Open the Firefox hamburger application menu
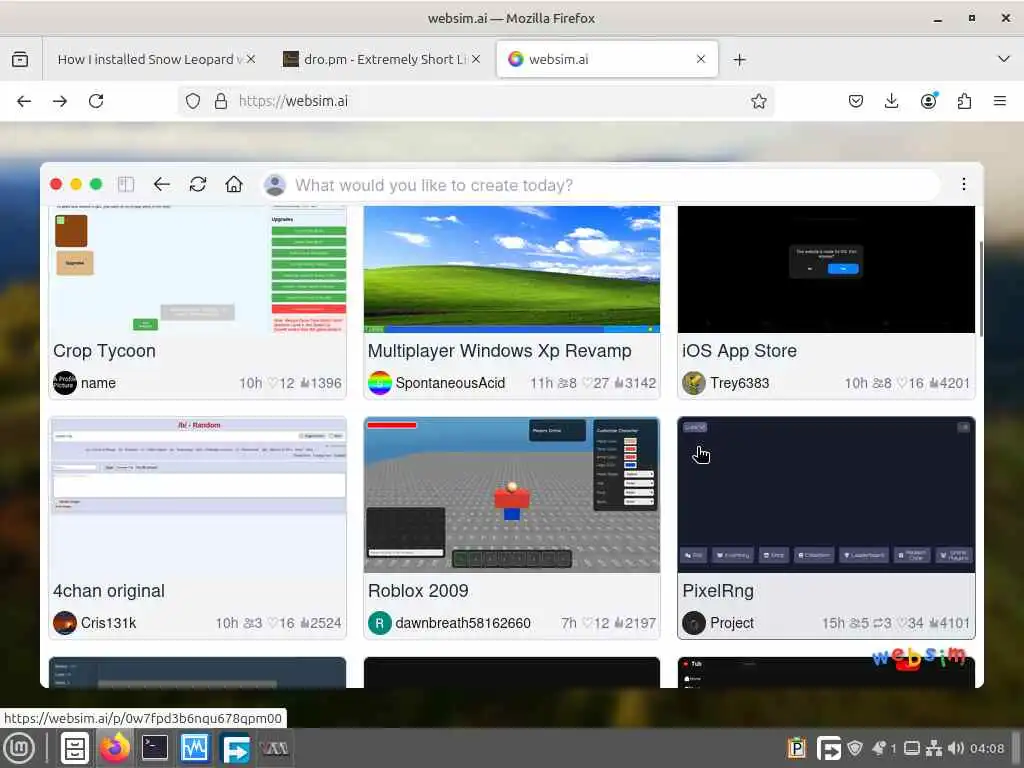1024x768 pixels. coord(1000,101)
